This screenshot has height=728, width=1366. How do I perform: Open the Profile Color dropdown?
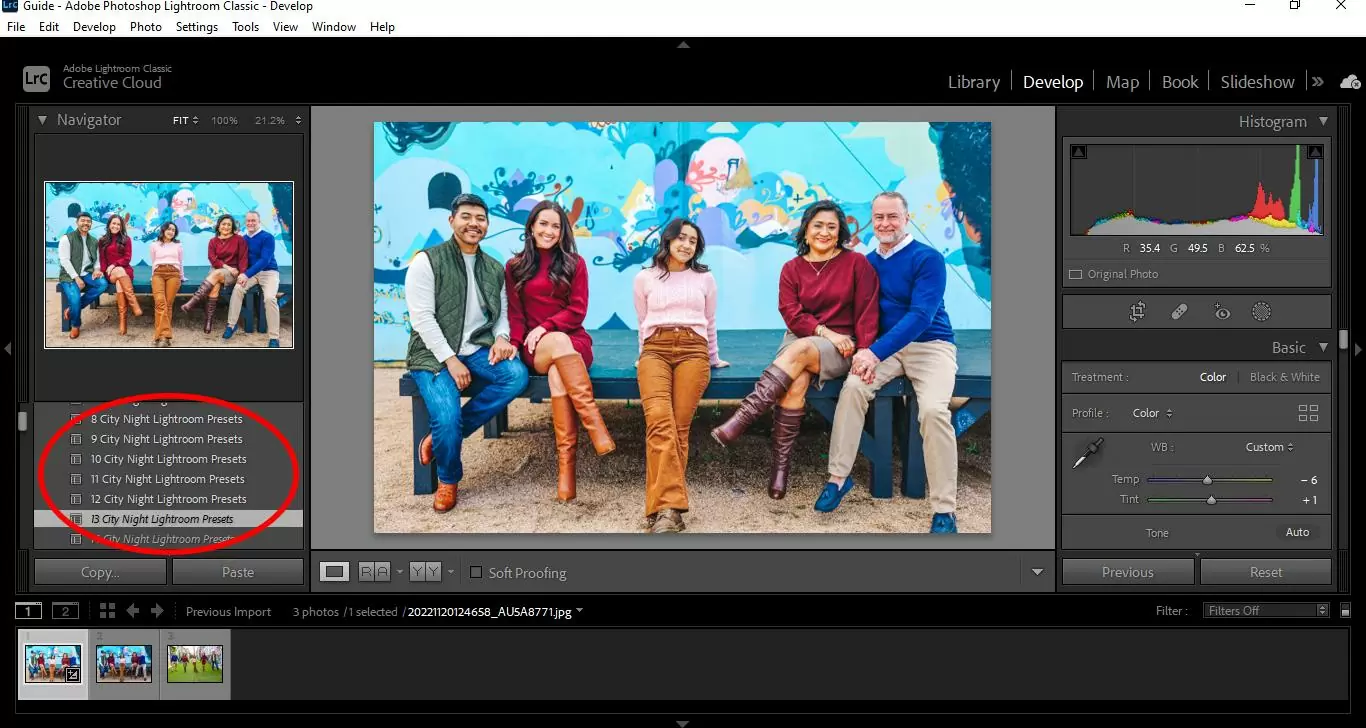[x=1153, y=413]
